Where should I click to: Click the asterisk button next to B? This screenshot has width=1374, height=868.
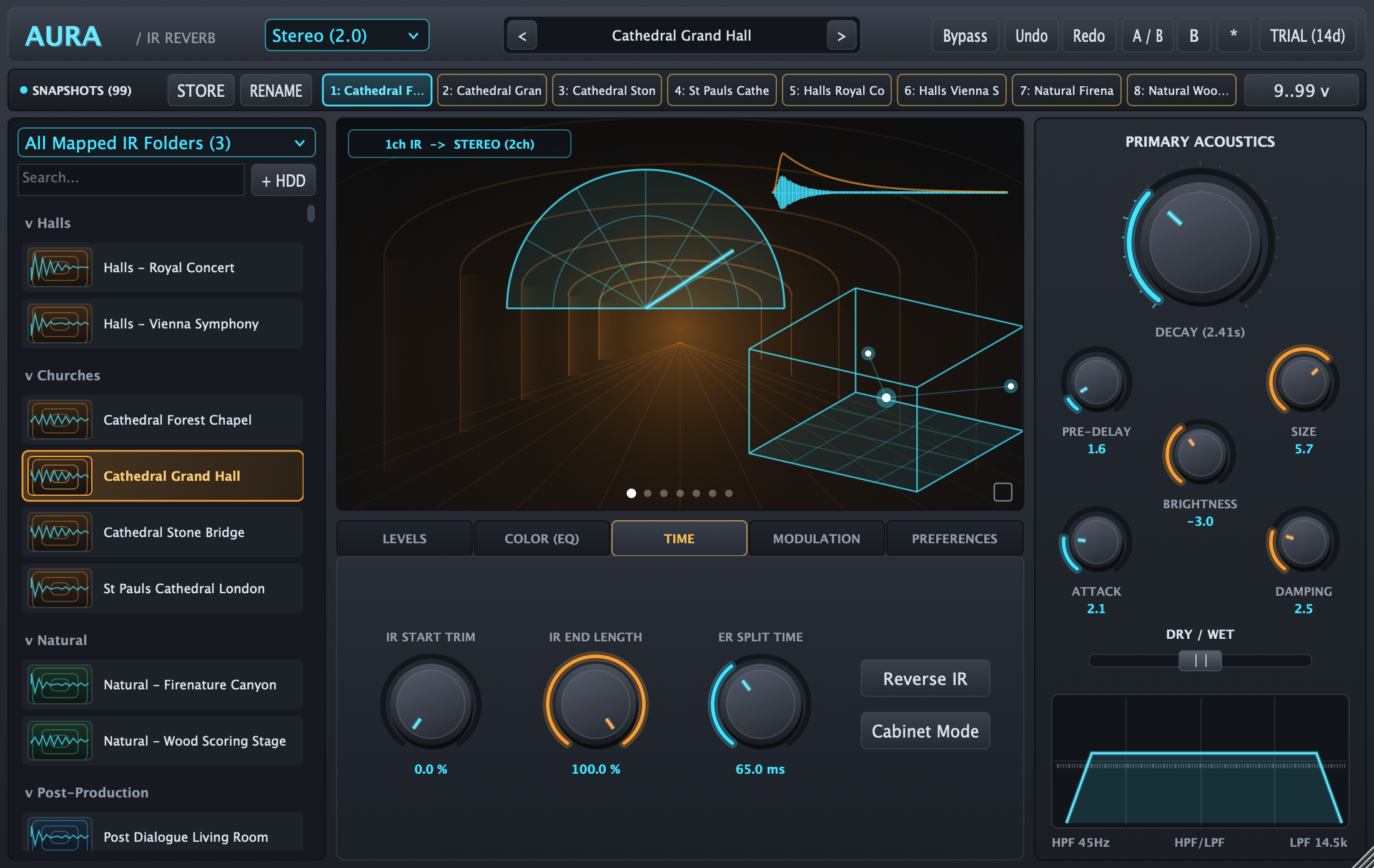click(1233, 36)
